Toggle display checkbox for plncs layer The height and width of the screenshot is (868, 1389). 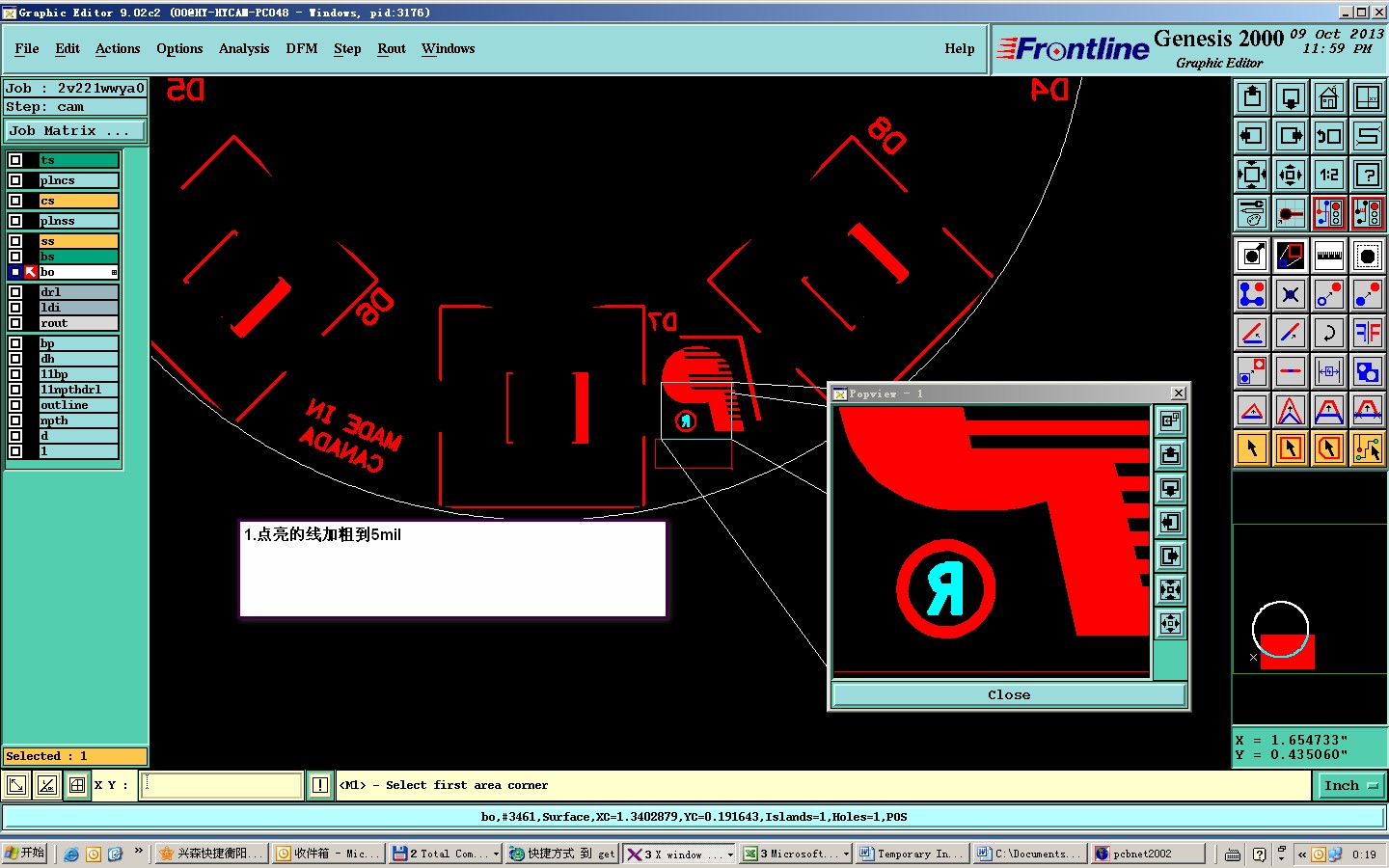click(x=15, y=180)
